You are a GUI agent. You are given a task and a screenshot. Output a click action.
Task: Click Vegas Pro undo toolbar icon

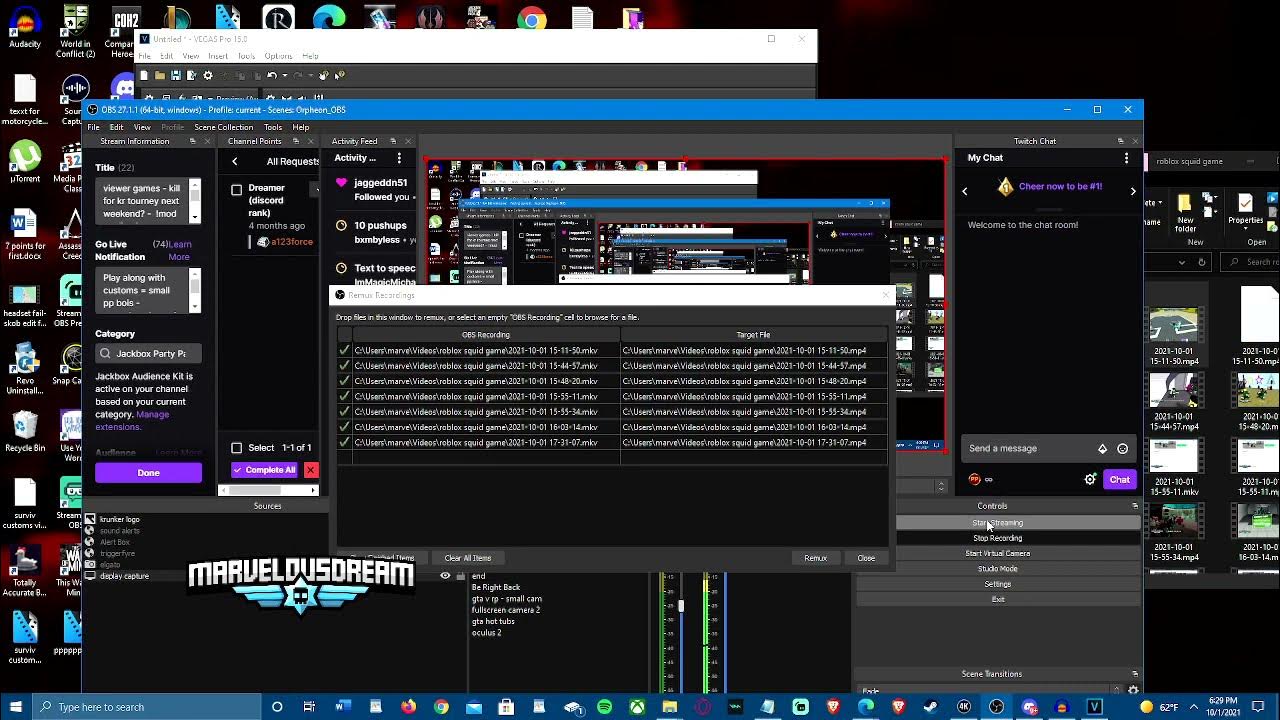(272, 75)
